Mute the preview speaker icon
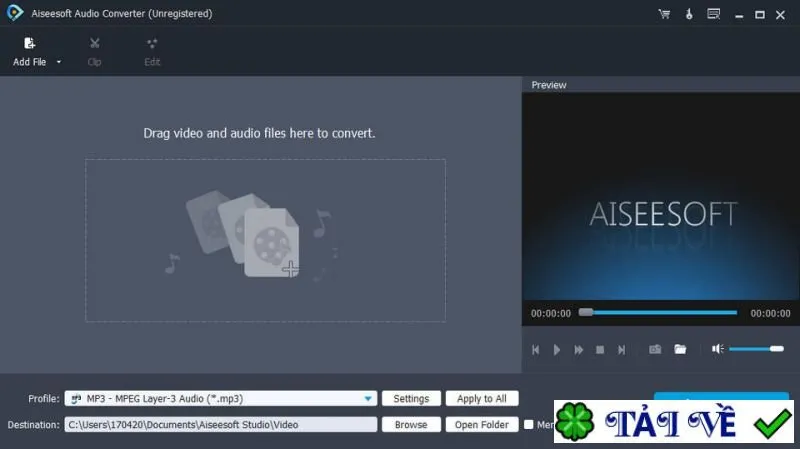Viewport: 800px width, 449px height. pyautogui.click(x=717, y=348)
